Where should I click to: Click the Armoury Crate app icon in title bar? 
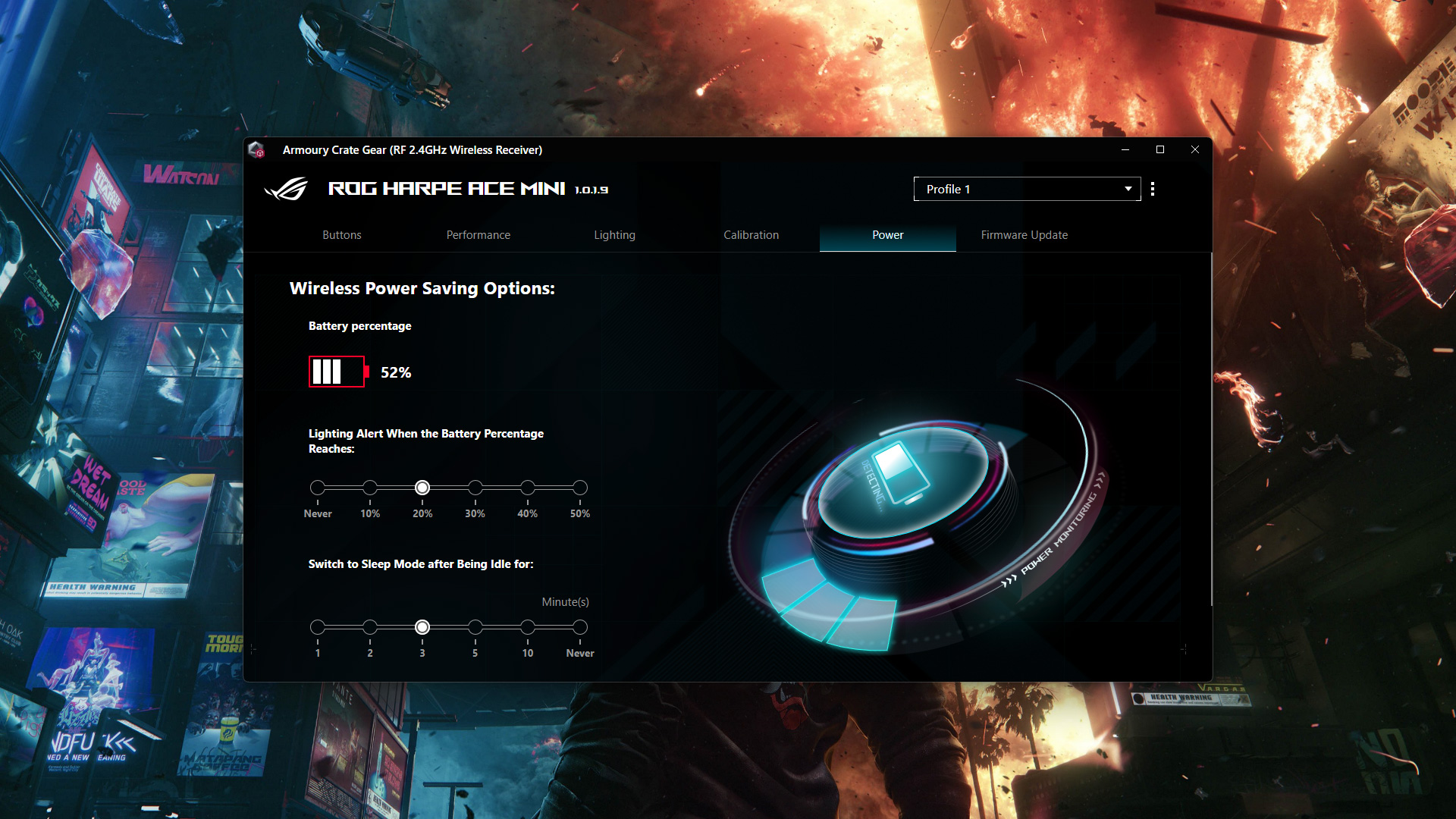click(257, 149)
